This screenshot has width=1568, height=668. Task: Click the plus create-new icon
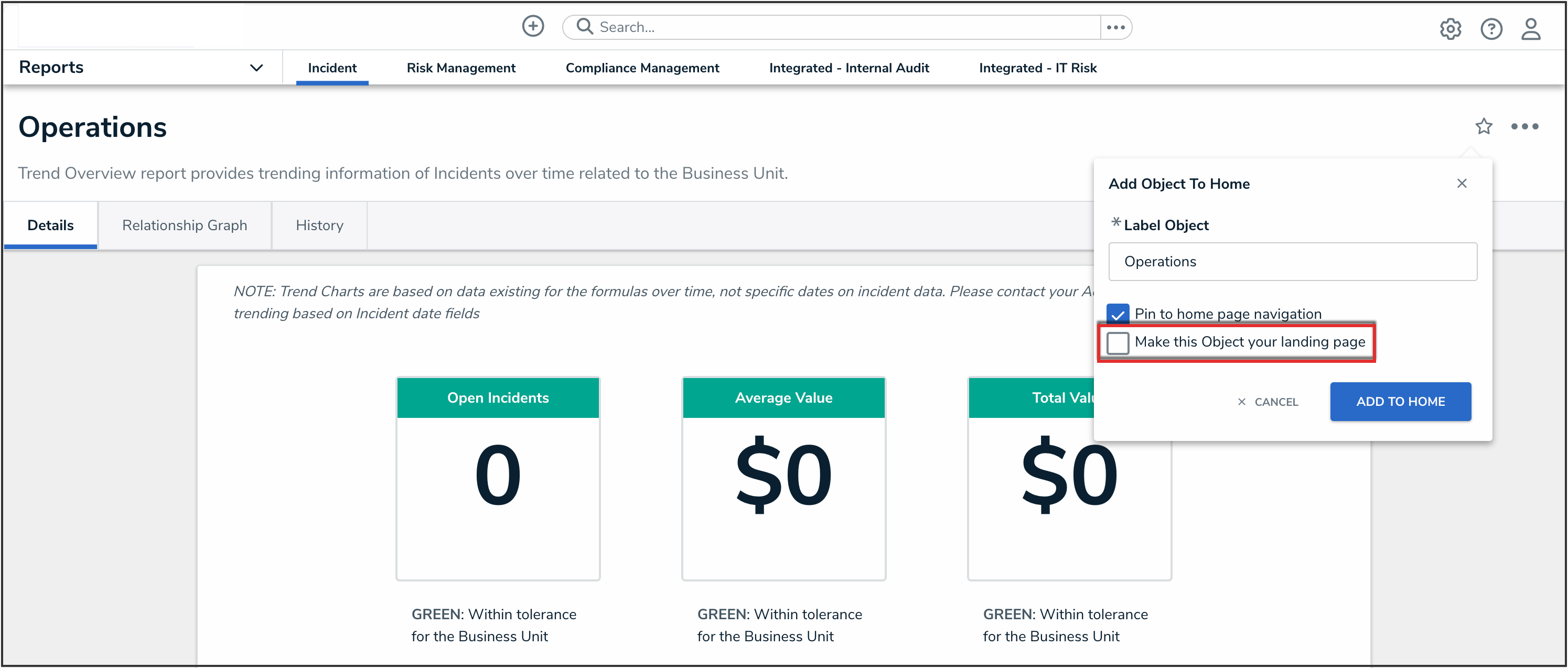point(533,26)
